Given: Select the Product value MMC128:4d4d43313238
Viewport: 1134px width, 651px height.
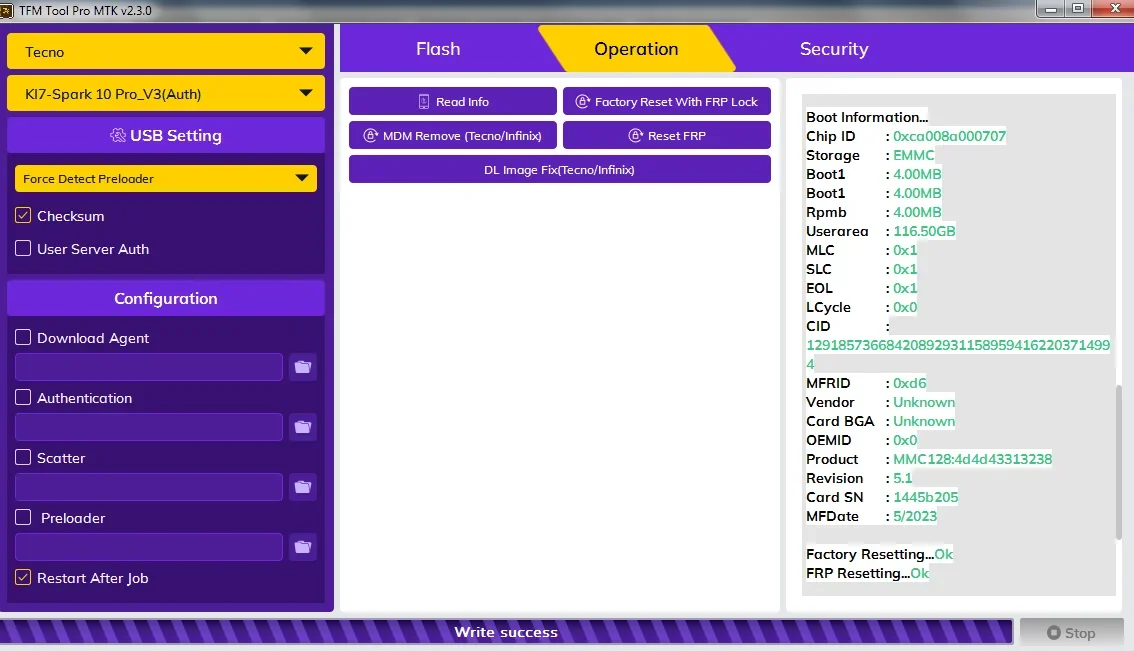Looking at the screenshot, I should [972, 459].
